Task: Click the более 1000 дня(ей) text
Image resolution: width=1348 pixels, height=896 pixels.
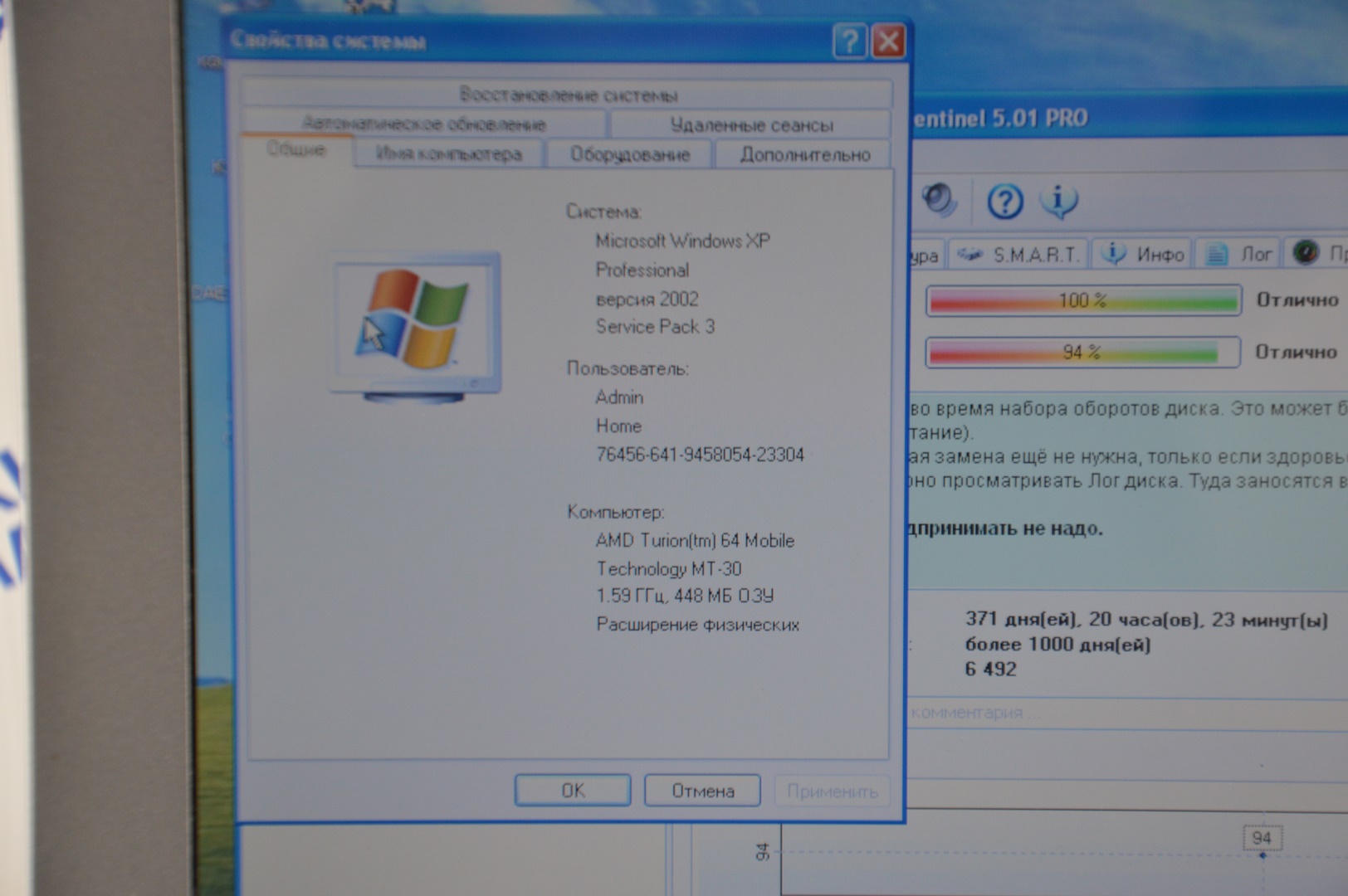Action: [1057, 645]
